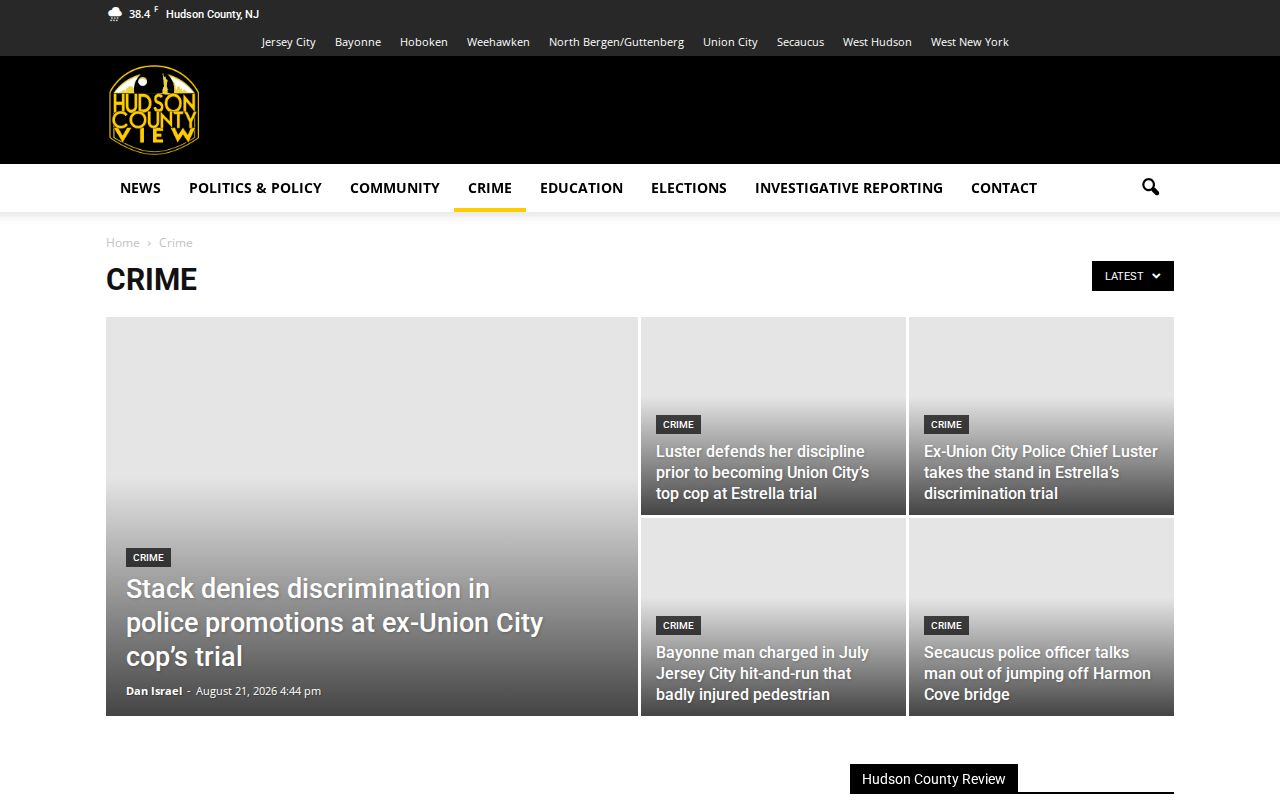Select the Crime menu tab
The image size is (1280, 800).
click(x=490, y=188)
